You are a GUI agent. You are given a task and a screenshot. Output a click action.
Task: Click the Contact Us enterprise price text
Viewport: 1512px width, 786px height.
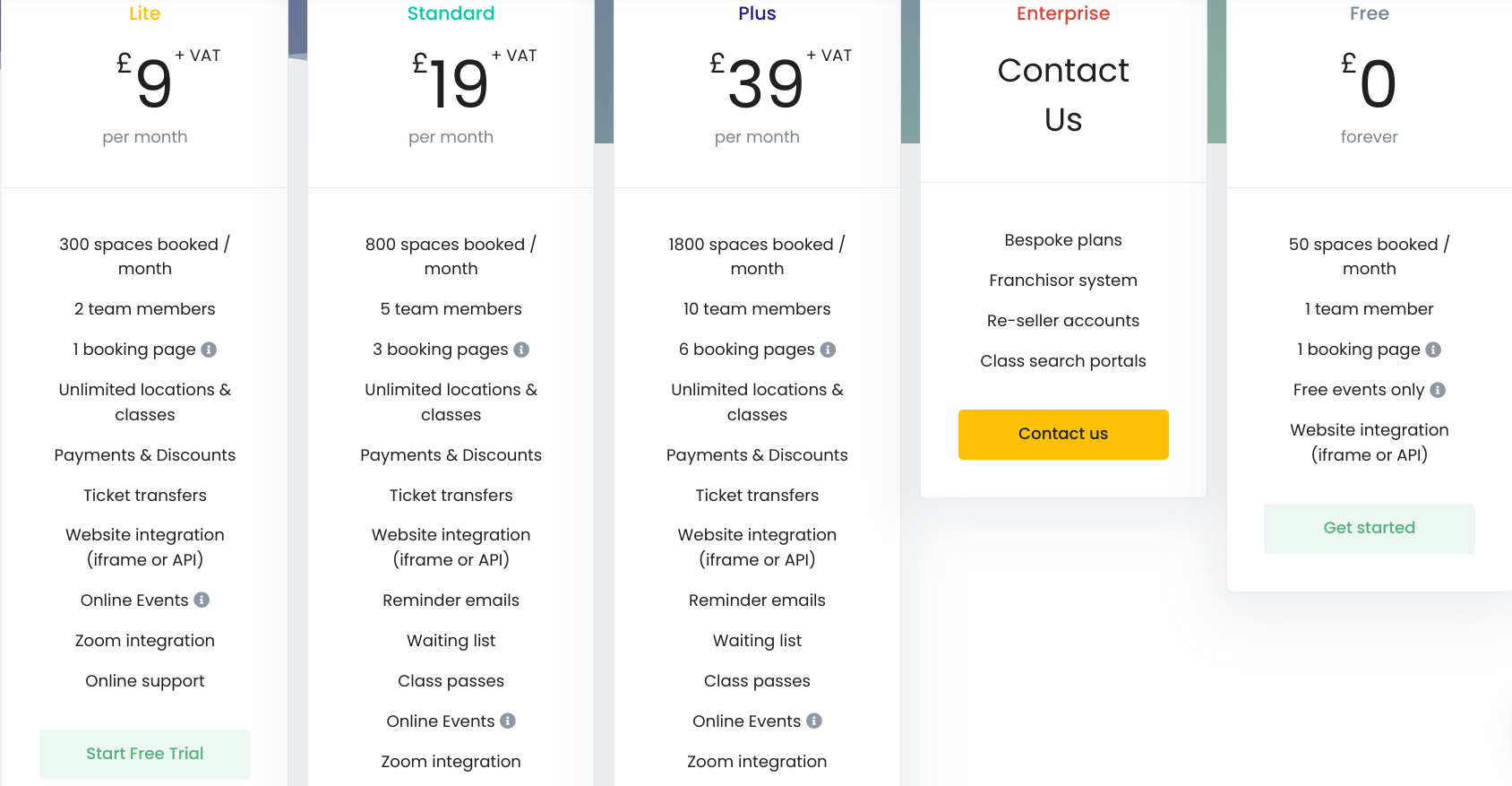click(1063, 94)
